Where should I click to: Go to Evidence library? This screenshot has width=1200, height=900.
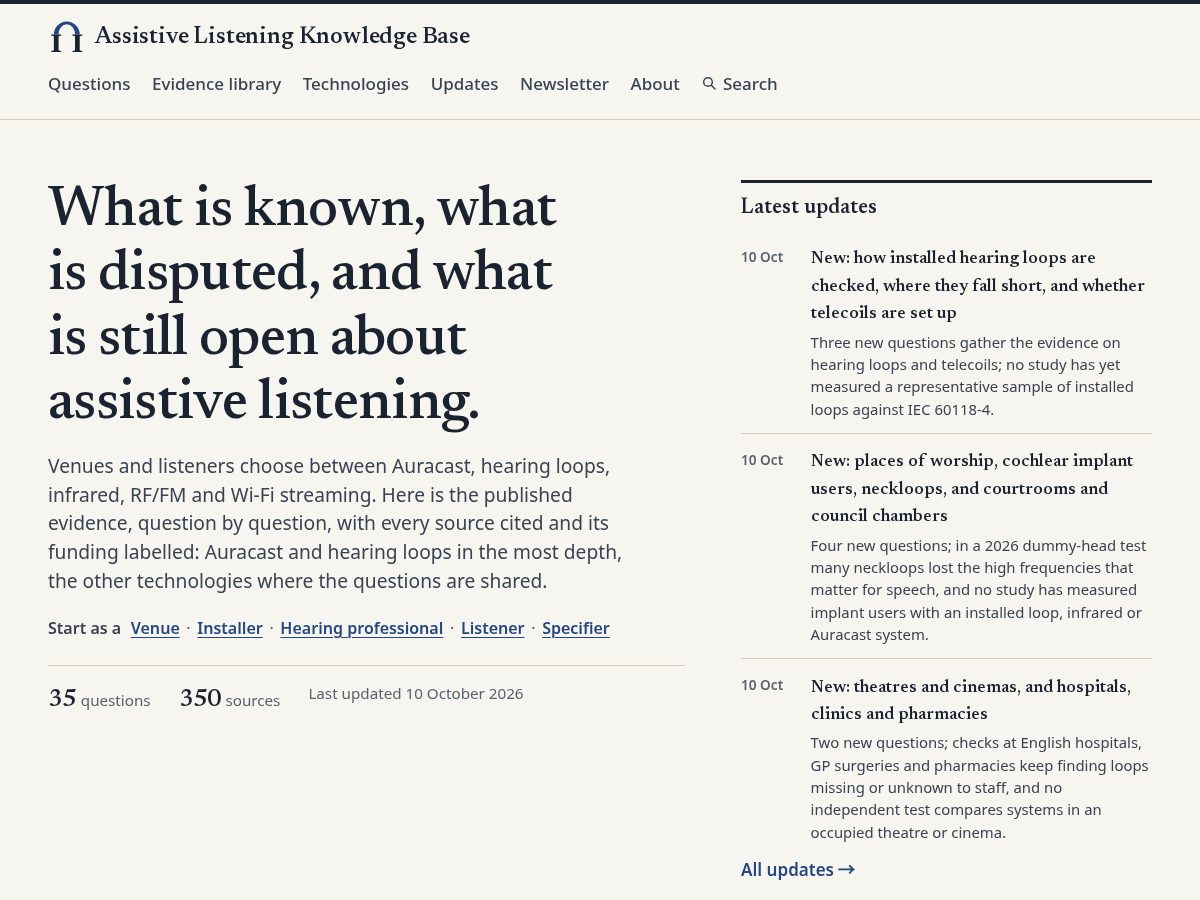216,84
